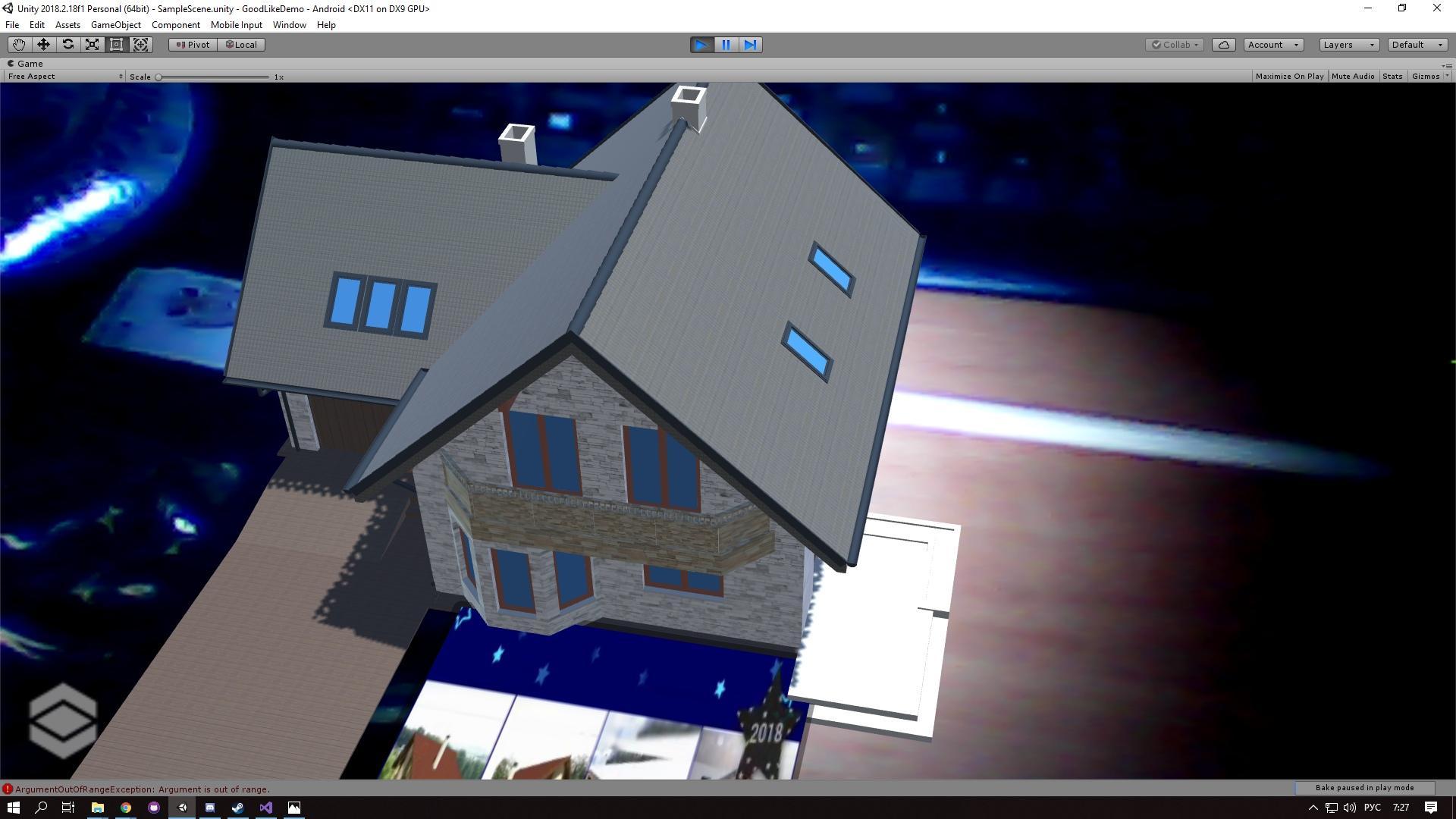This screenshot has width=1456, height=819.
Task: Select the Hand tool
Action: (x=19, y=45)
